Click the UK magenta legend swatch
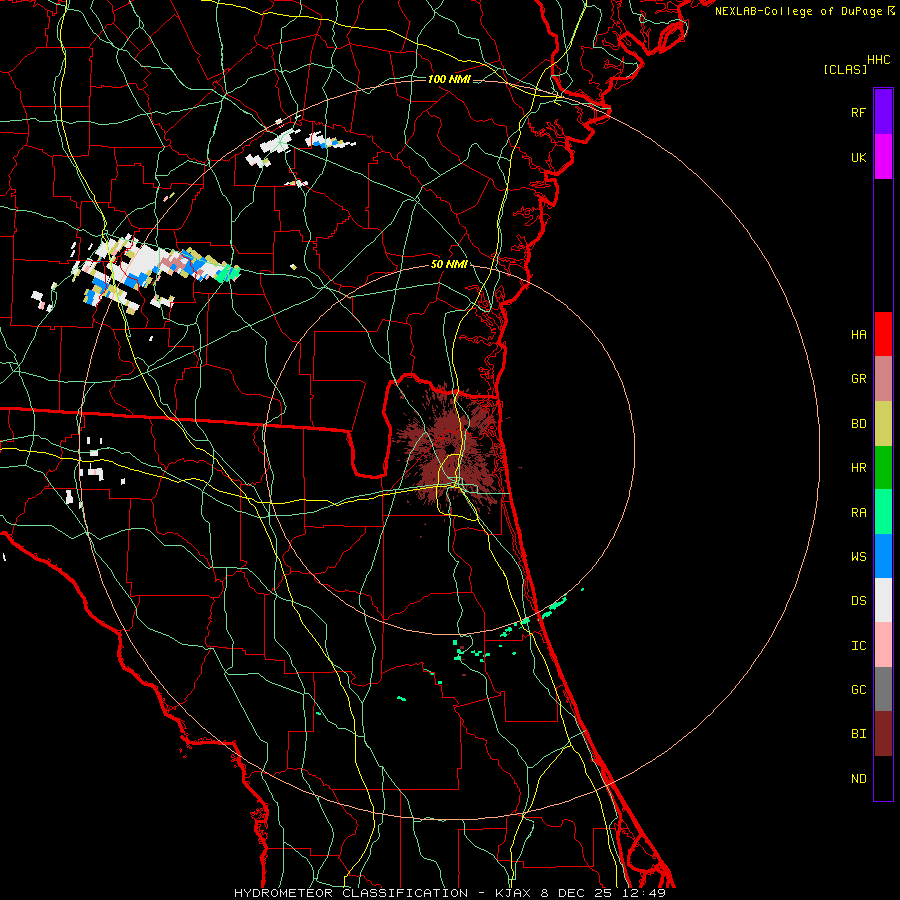Screen dimensions: 900x900 (x=883, y=157)
